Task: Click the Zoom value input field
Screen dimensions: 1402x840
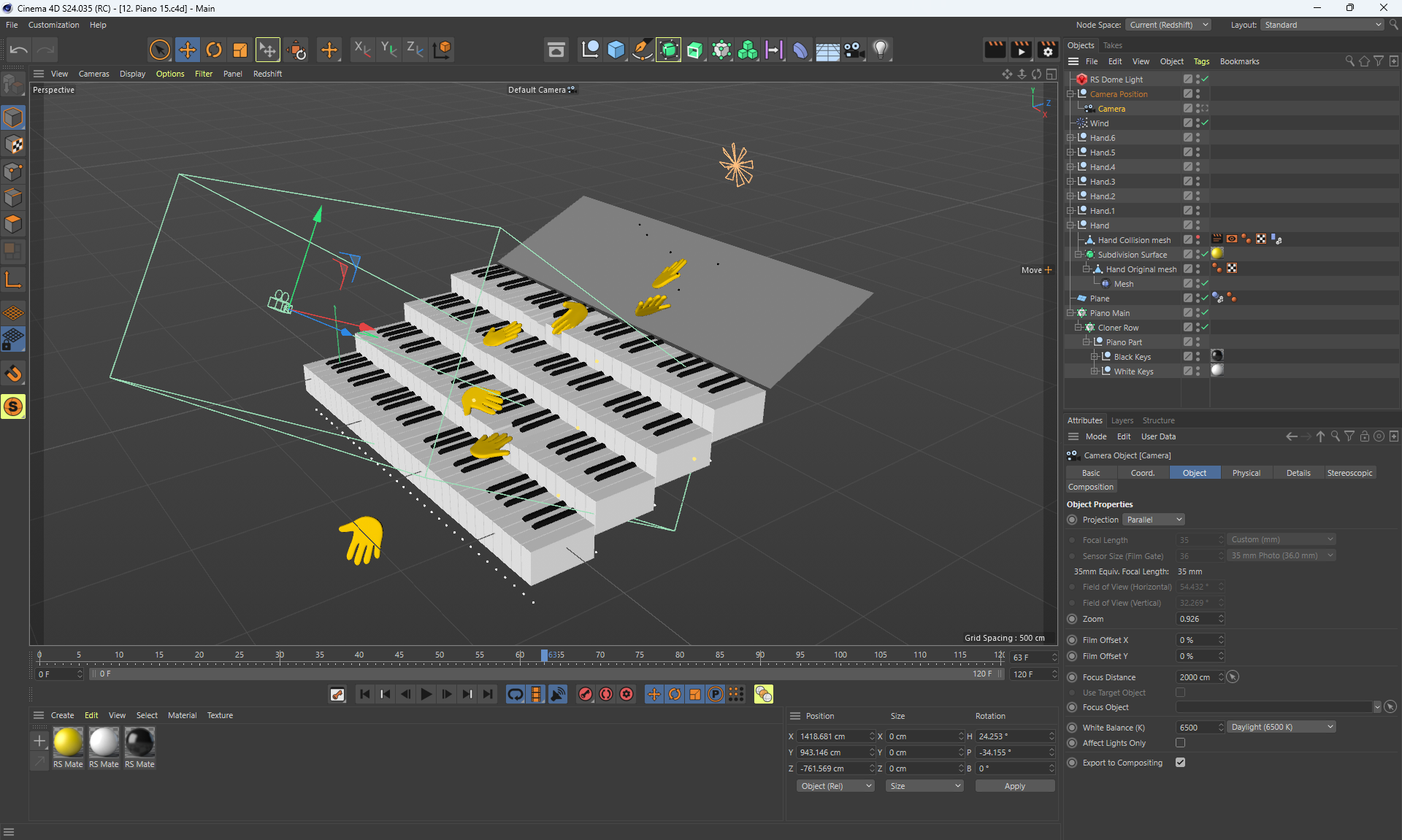Action: click(x=1196, y=619)
